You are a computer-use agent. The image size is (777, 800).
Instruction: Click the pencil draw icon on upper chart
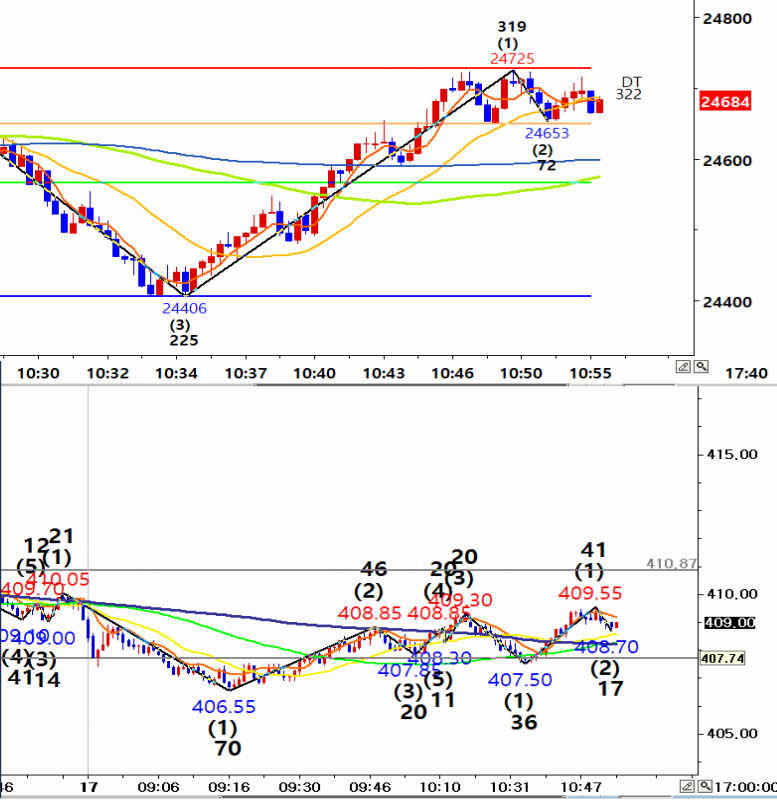coord(684,367)
